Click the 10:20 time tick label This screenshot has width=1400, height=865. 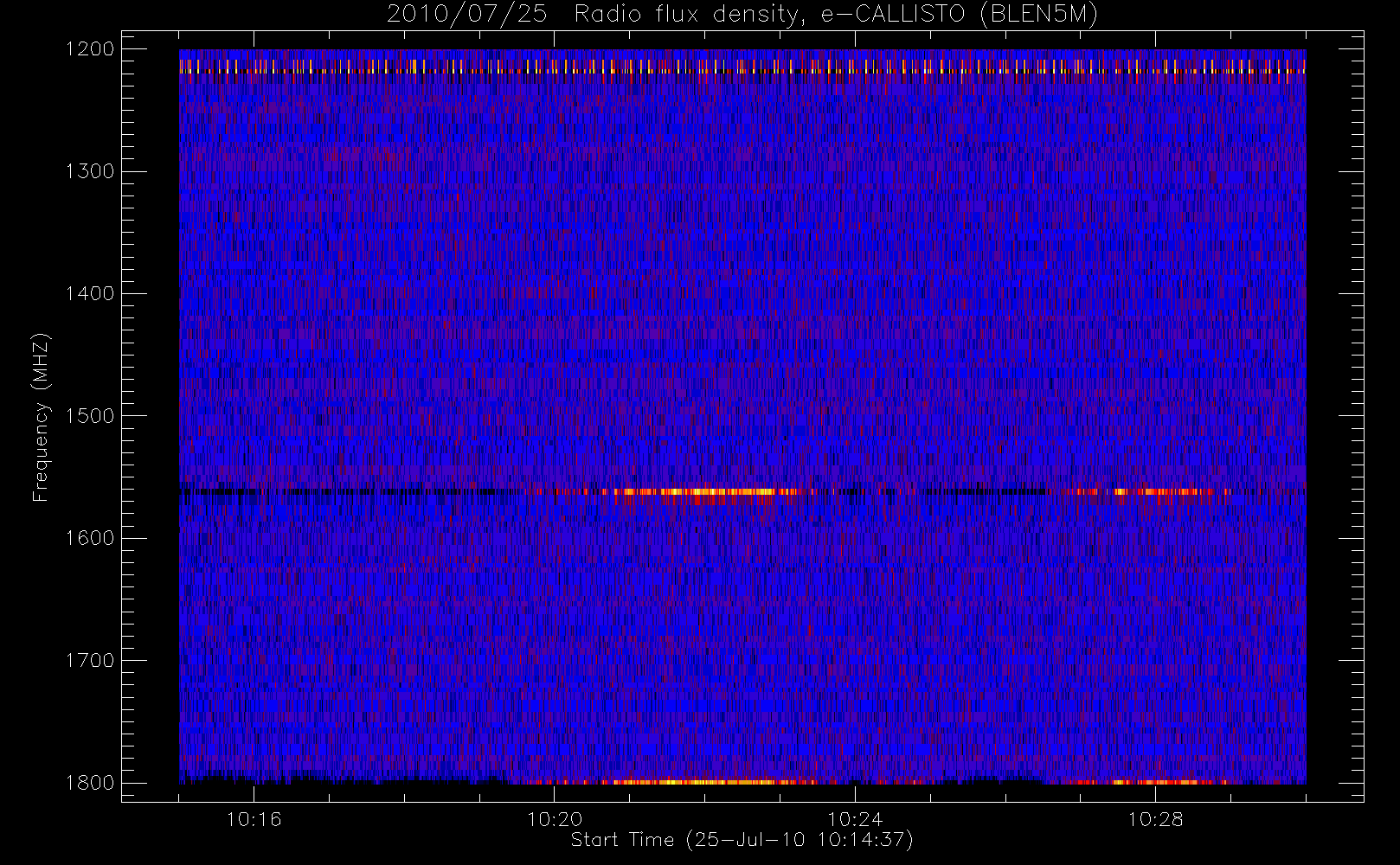[555, 819]
